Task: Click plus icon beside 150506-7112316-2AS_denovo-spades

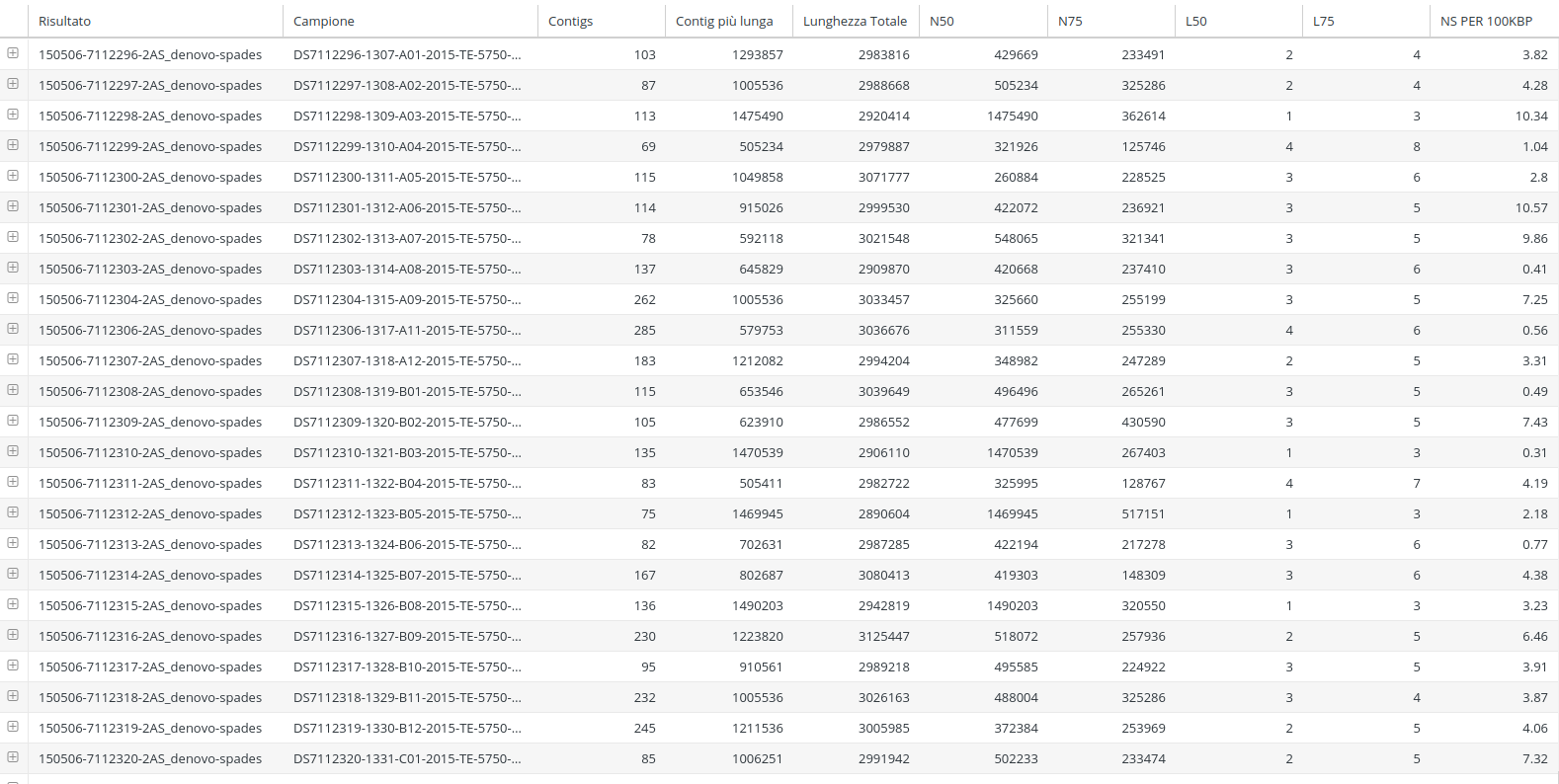Action: [13, 635]
